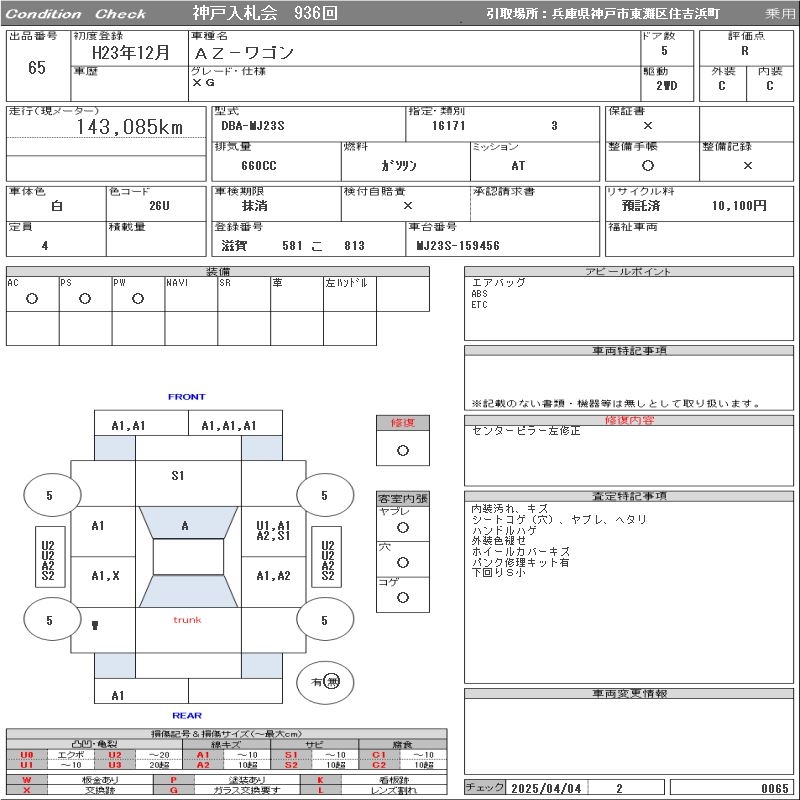The image size is (800, 800).
Task: Click the red L legend code
Action: tap(320, 790)
